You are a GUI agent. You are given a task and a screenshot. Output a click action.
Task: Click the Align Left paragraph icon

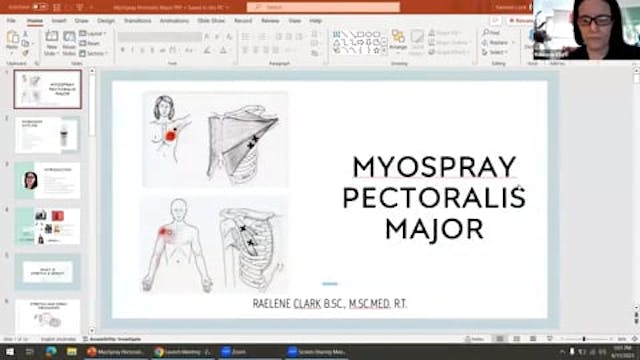point(245,50)
